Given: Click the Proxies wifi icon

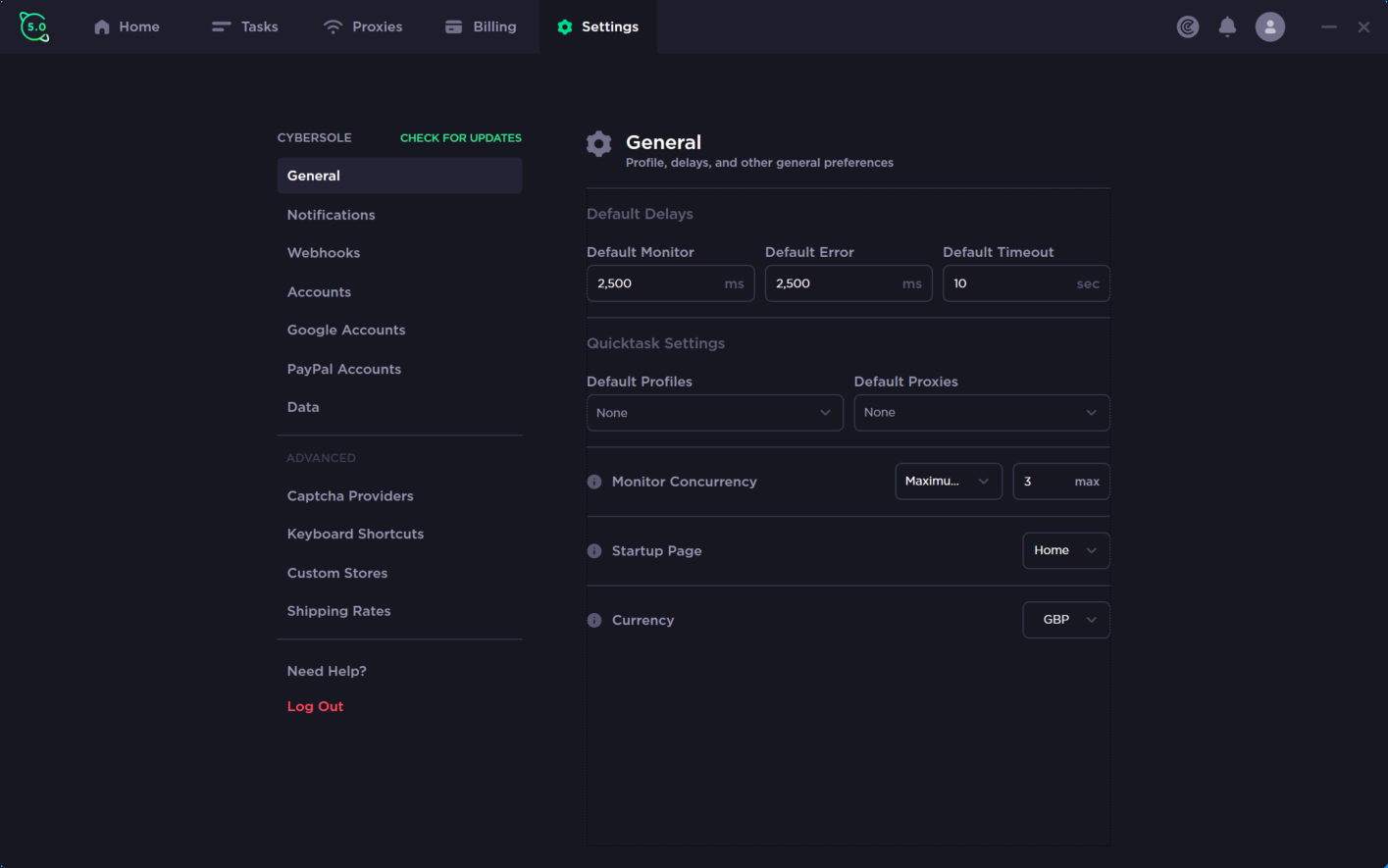Looking at the screenshot, I should pyautogui.click(x=334, y=26).
